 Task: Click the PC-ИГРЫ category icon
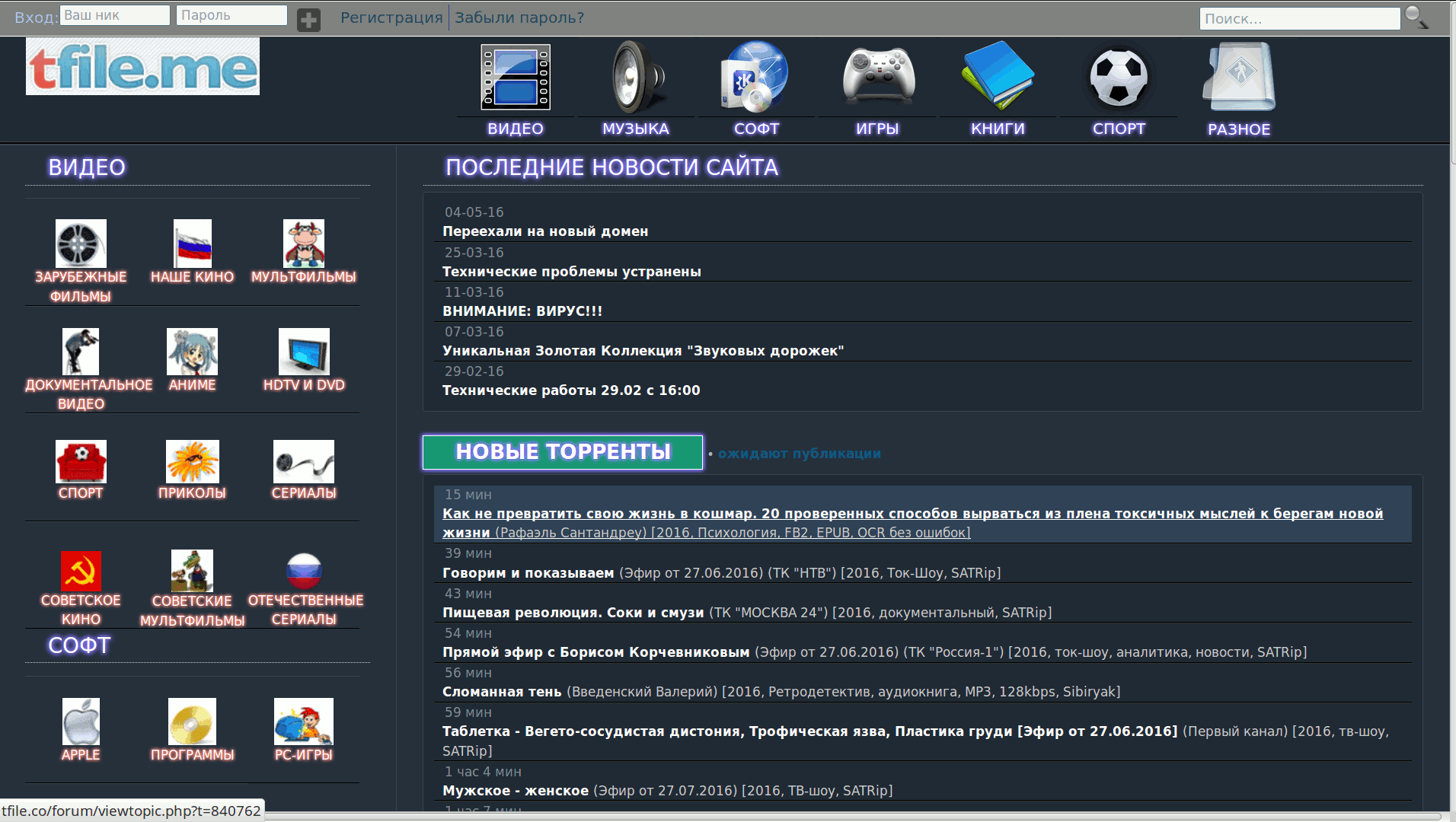[x=303, y=722]
